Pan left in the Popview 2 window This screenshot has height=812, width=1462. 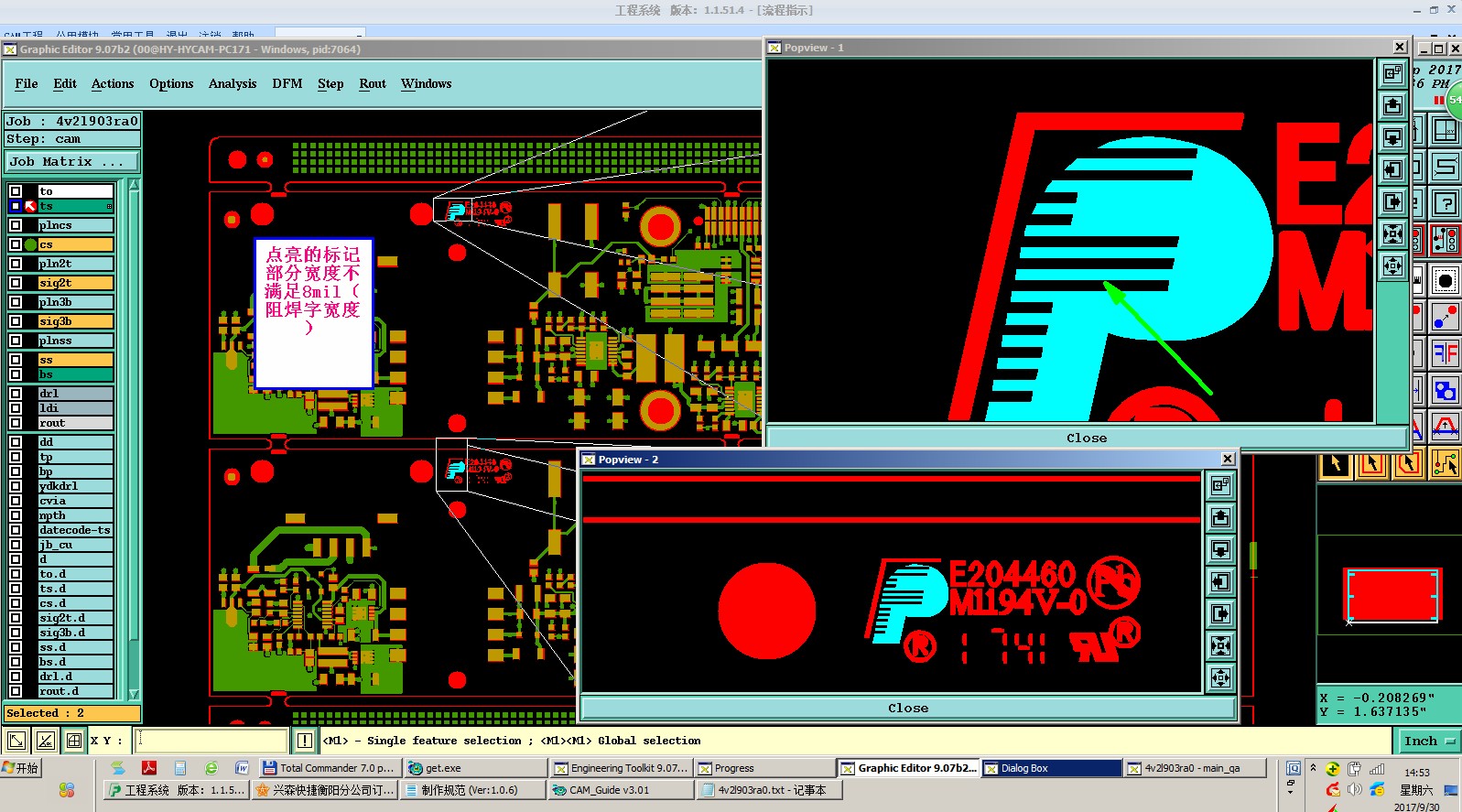(x=1220, y=581)
